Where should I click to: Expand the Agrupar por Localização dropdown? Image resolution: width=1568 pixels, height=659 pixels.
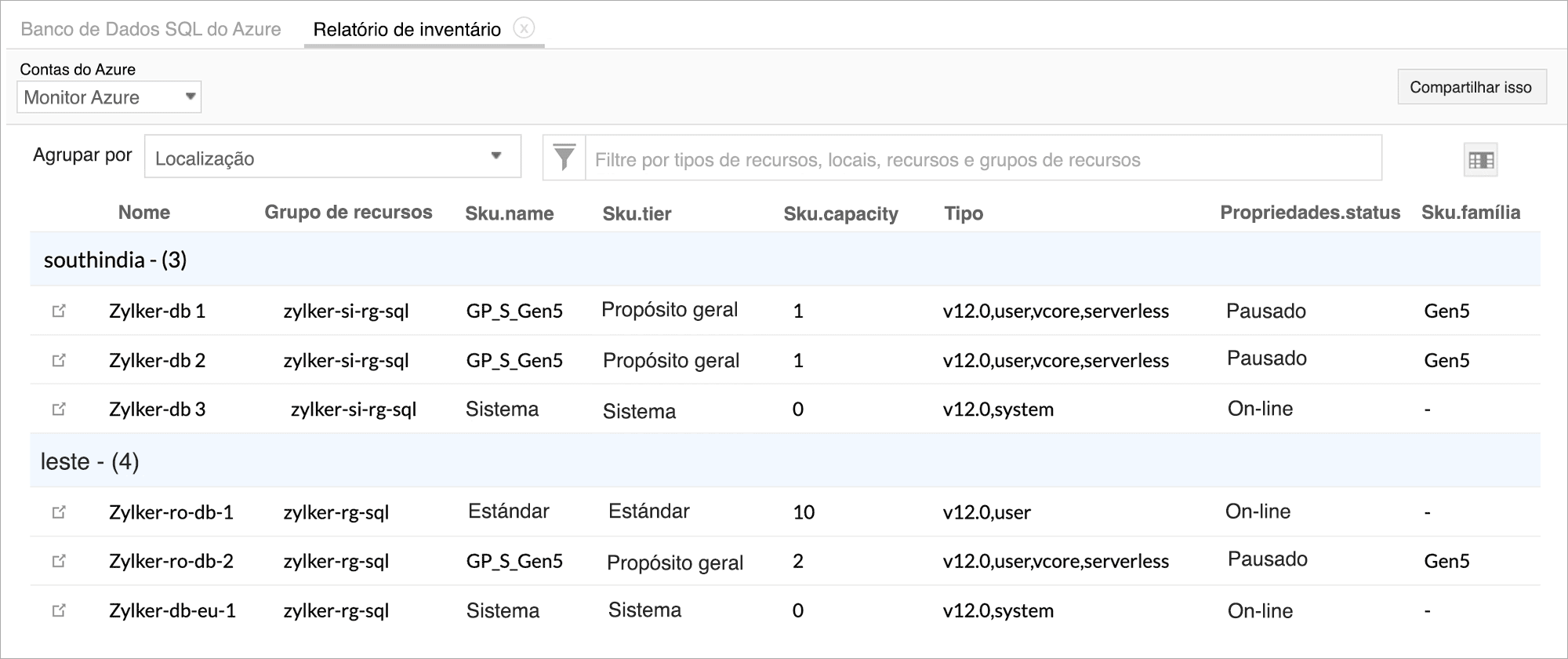(332, 157)
